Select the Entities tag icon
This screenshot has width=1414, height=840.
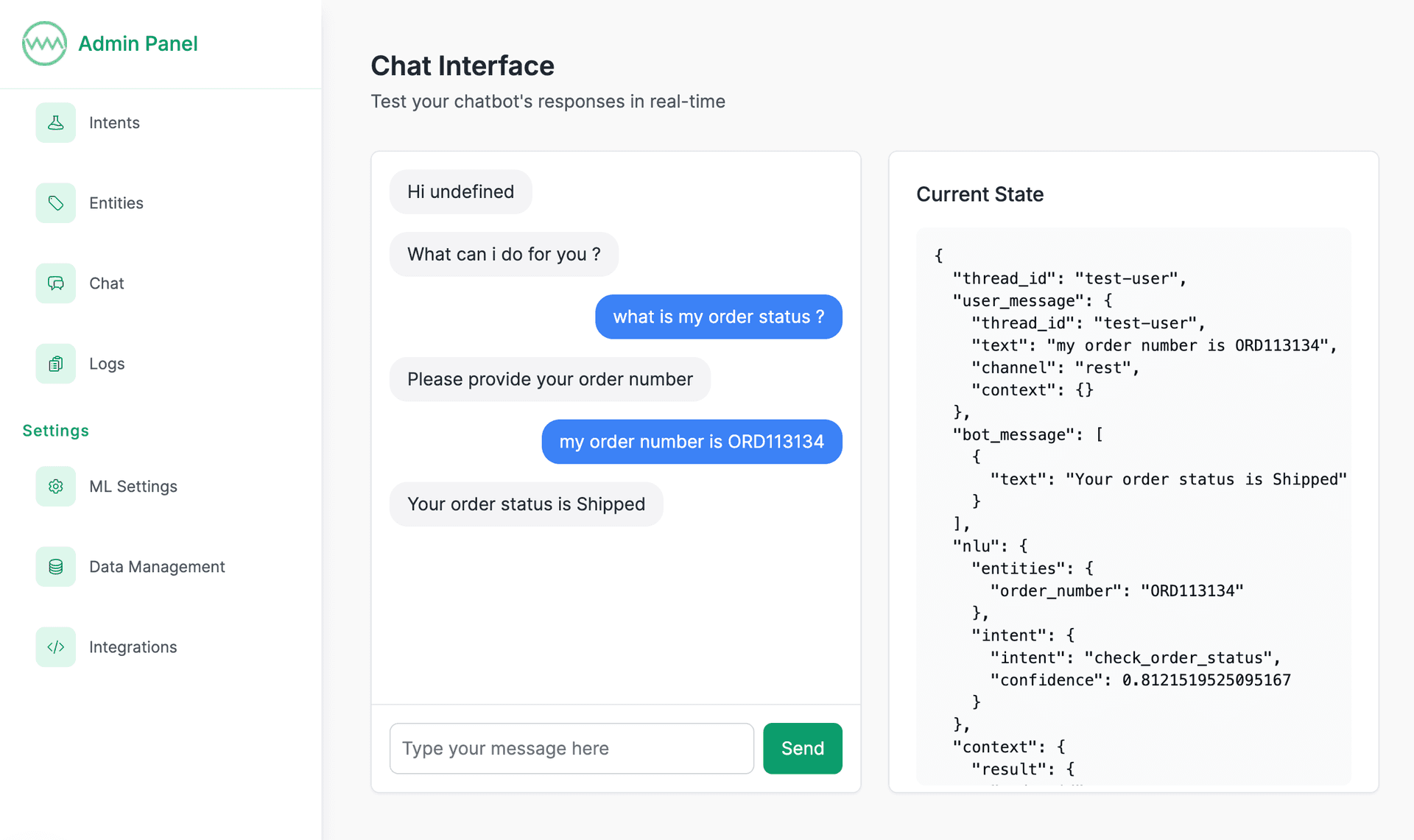pos(56,202)
